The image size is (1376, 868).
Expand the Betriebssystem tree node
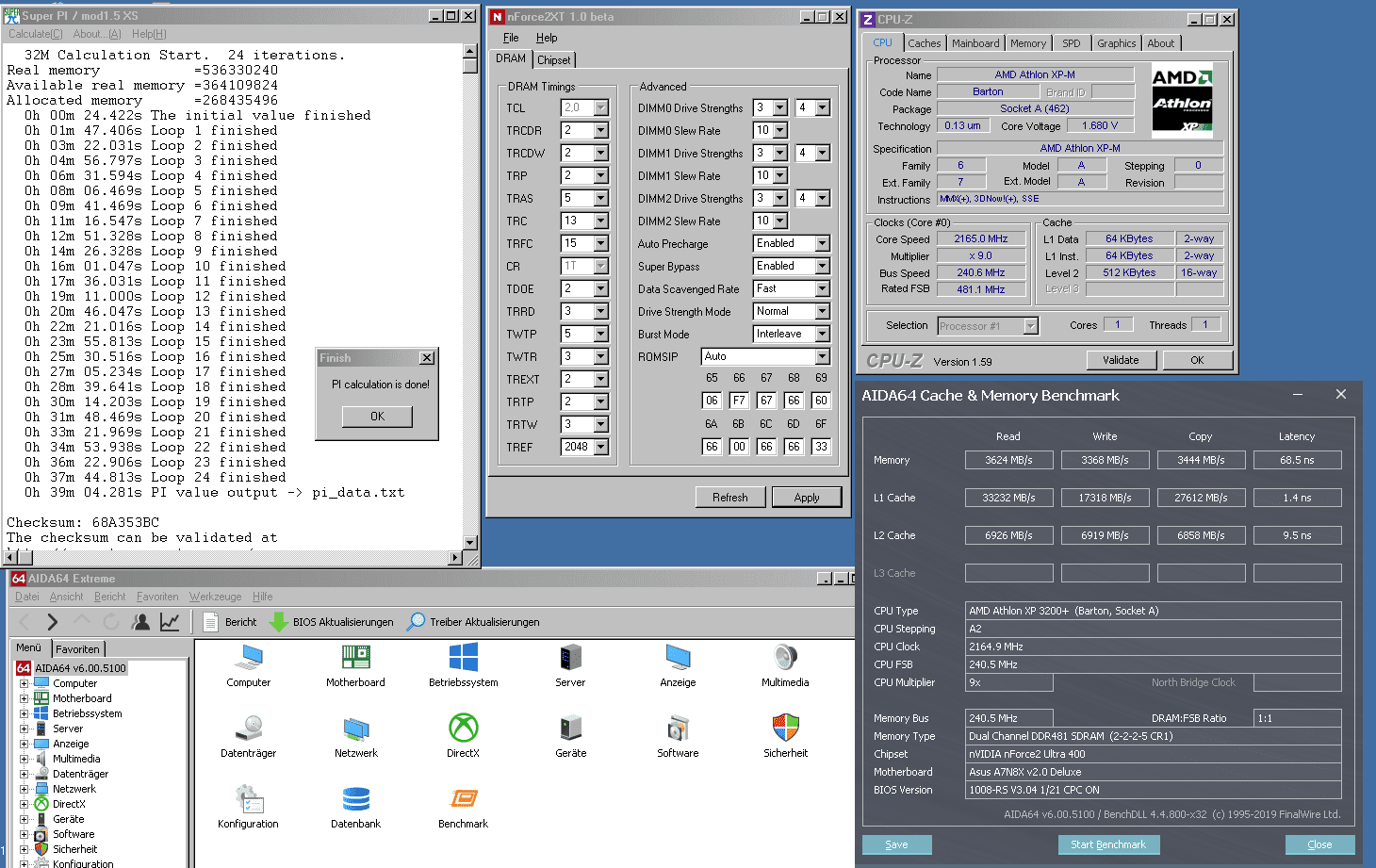(x=24, y=713)
